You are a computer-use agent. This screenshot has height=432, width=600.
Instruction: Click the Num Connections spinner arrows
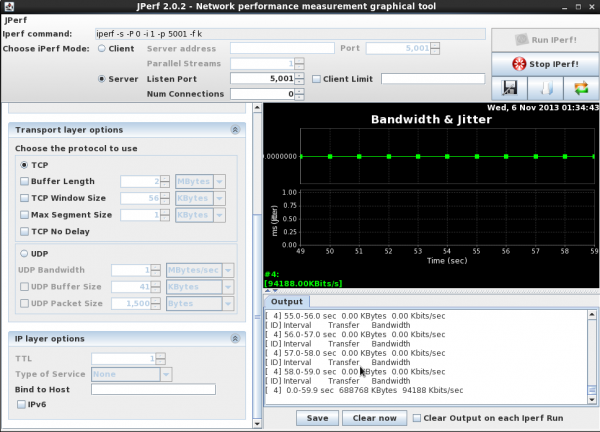[x=300, y=94]
